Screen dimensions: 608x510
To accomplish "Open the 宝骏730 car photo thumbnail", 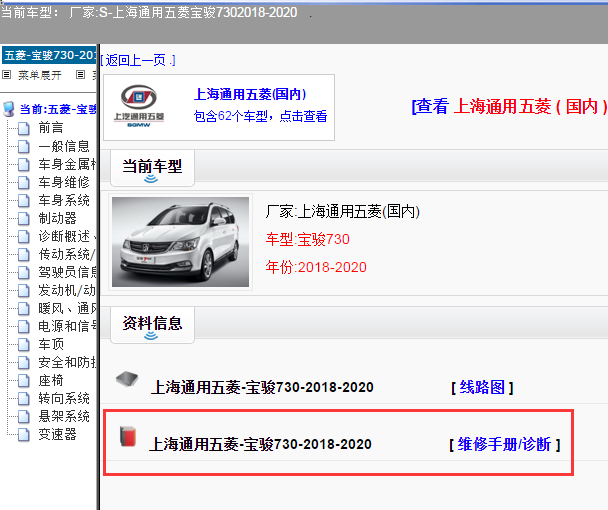I will [180, 242].
